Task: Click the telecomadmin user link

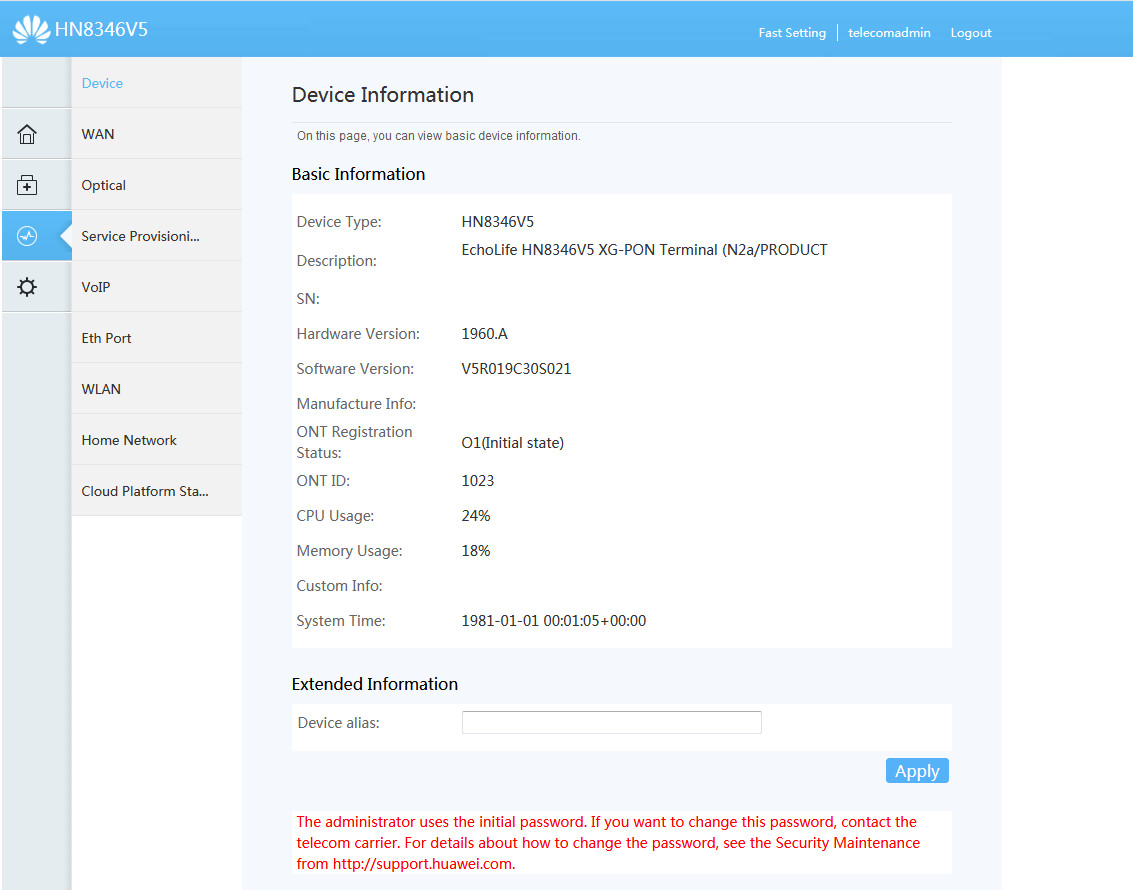Action: [x=889, y=33]
